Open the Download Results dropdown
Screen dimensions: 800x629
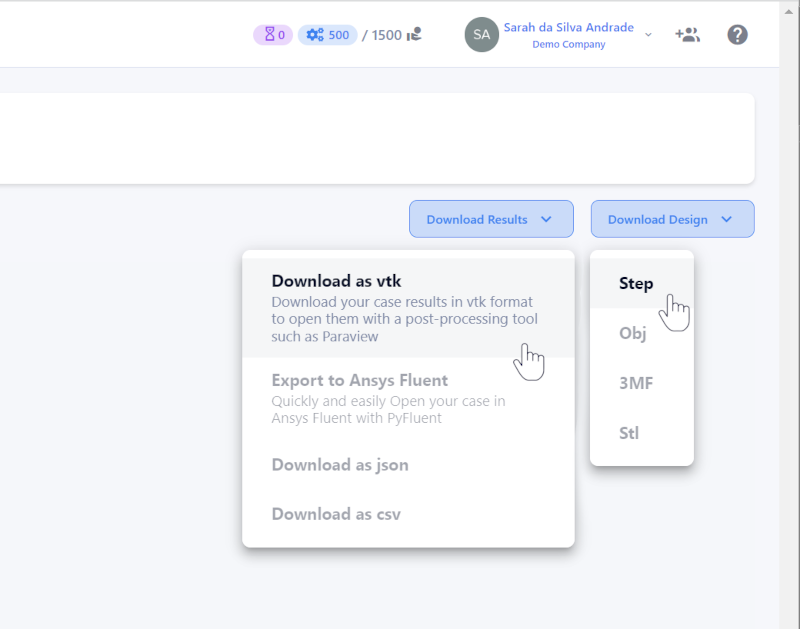click(x=491, y=219)
